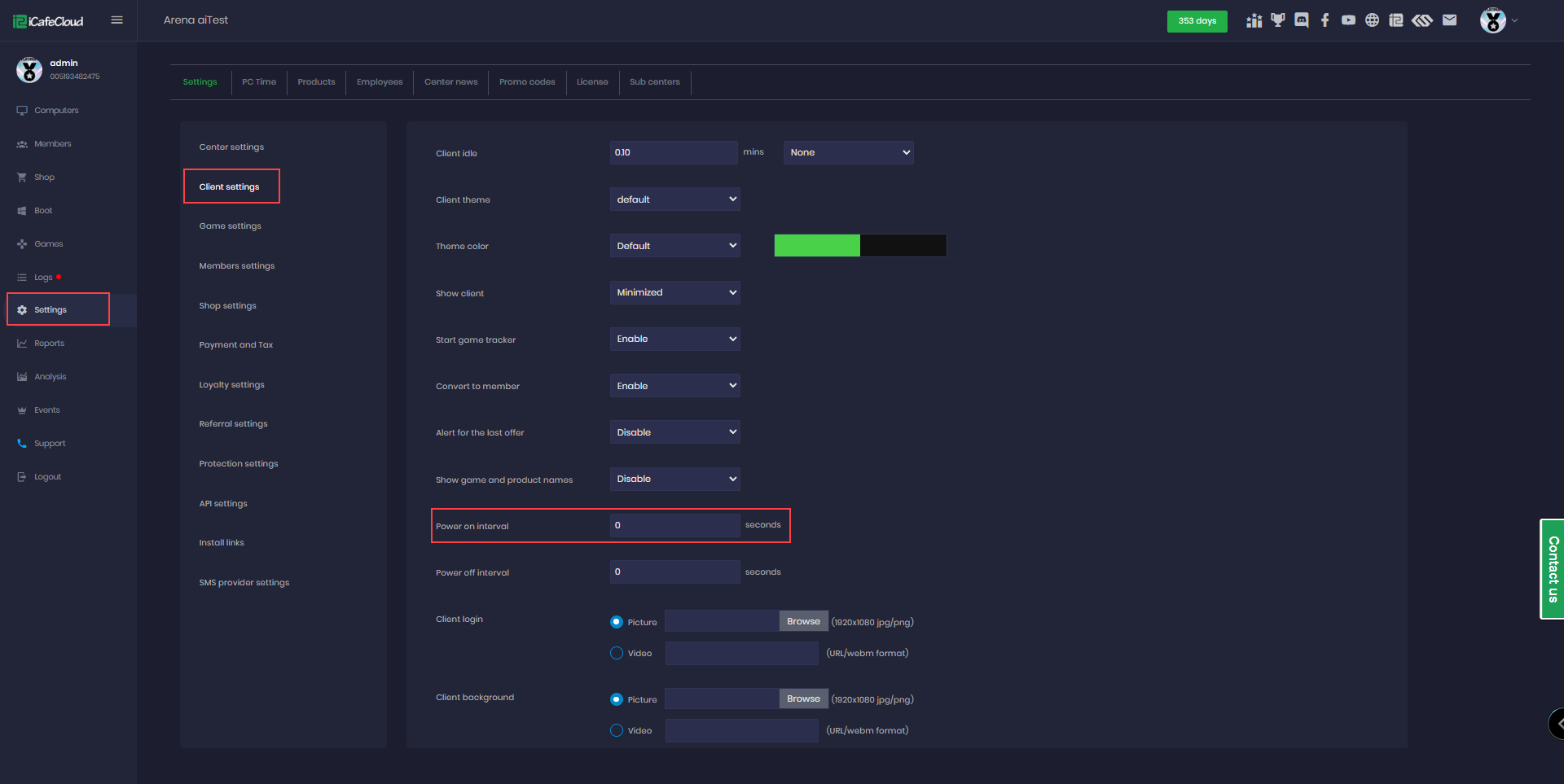Open the Game settings menu item

coord(231,226)
